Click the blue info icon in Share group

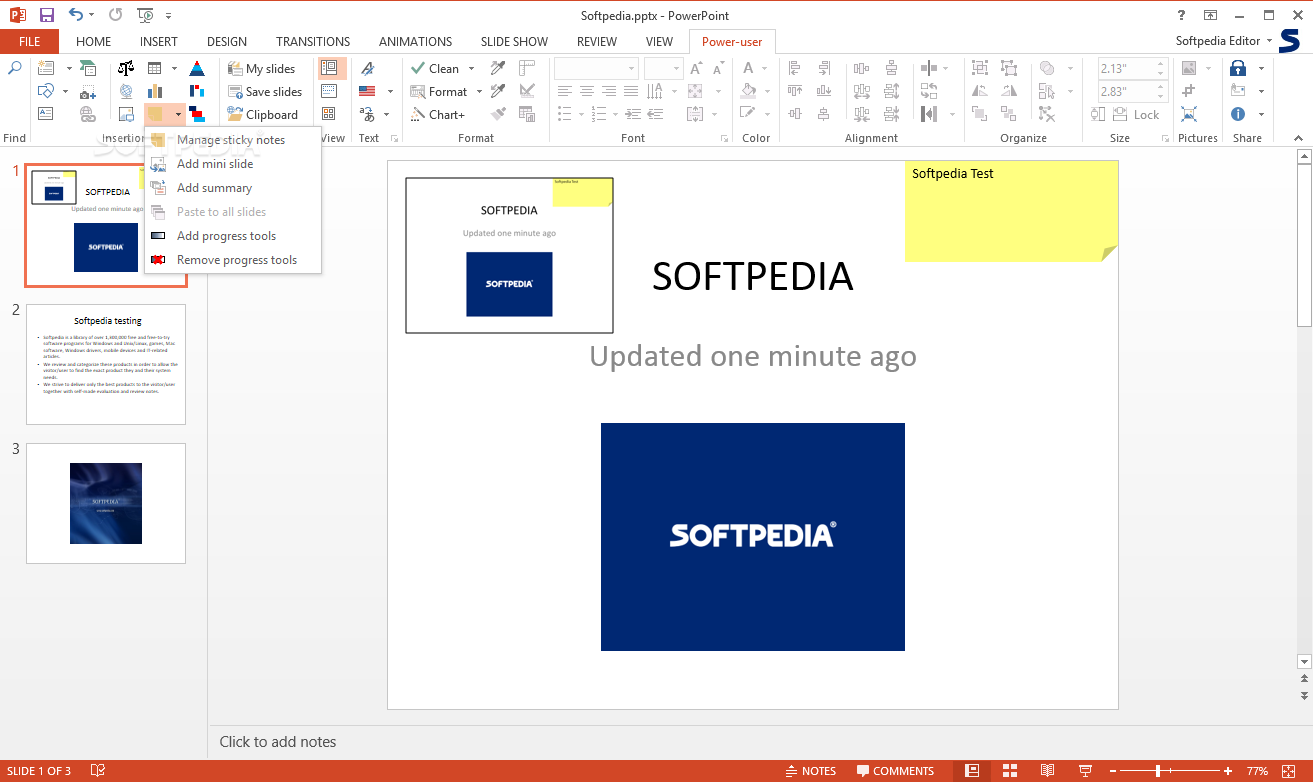click(1238, 114)
